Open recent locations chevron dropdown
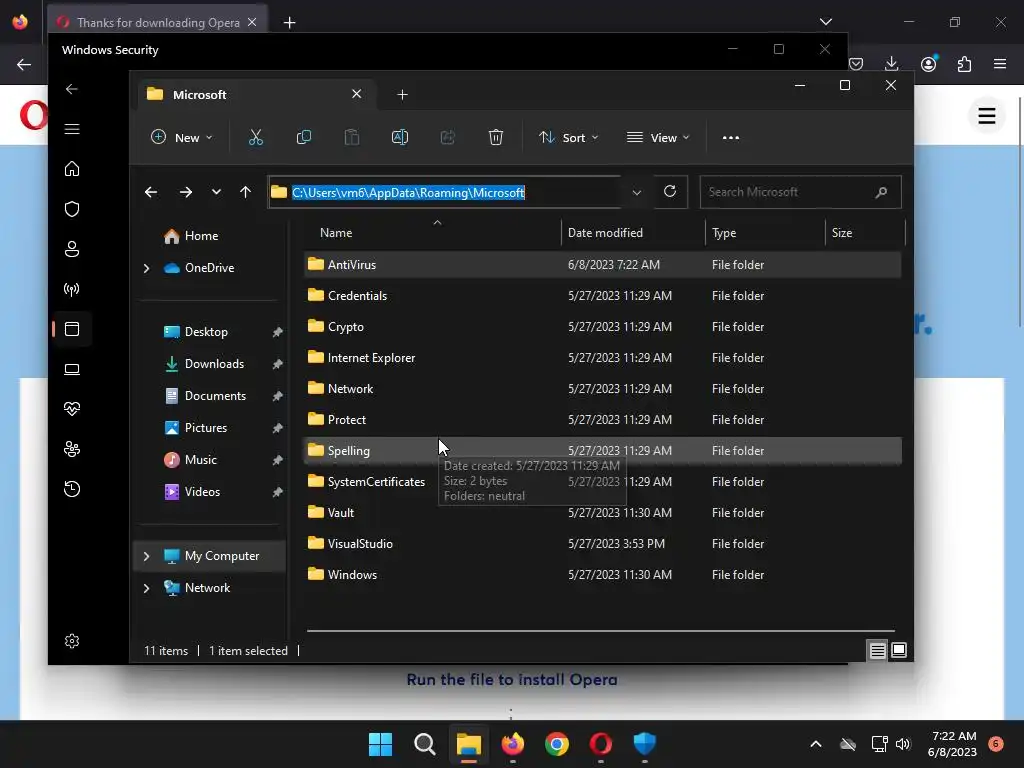 tap(216, 192)
